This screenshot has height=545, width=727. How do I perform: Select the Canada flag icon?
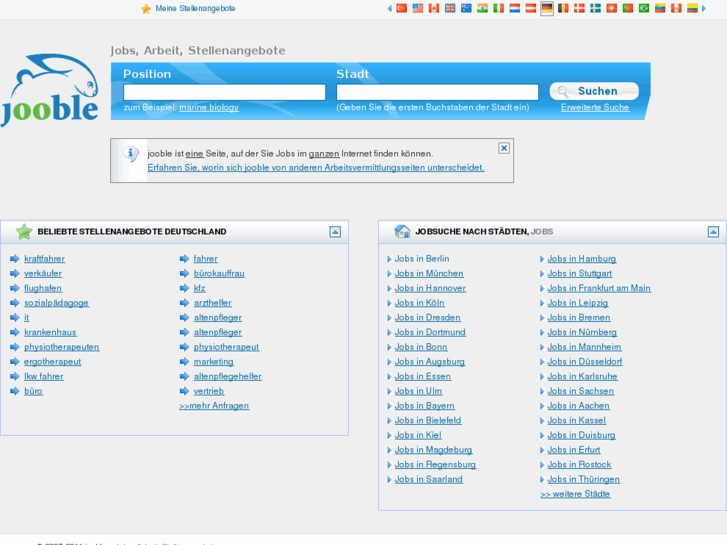(434, 8)
